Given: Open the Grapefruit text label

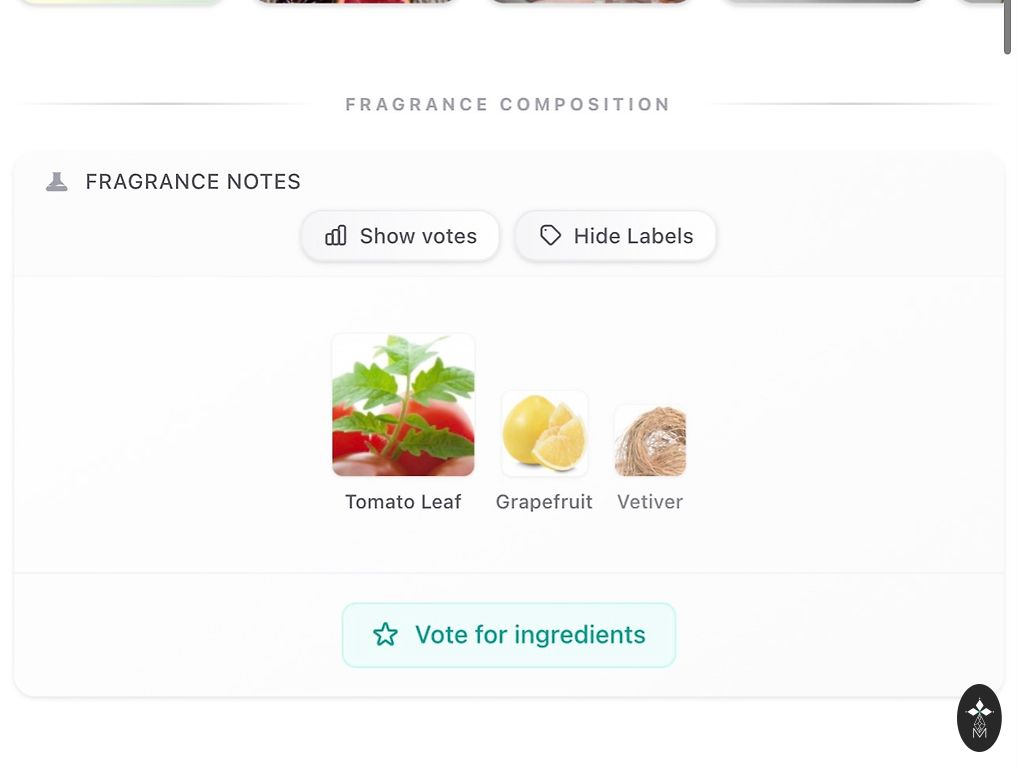Looking at the screenshot, I should click(544, 502).
